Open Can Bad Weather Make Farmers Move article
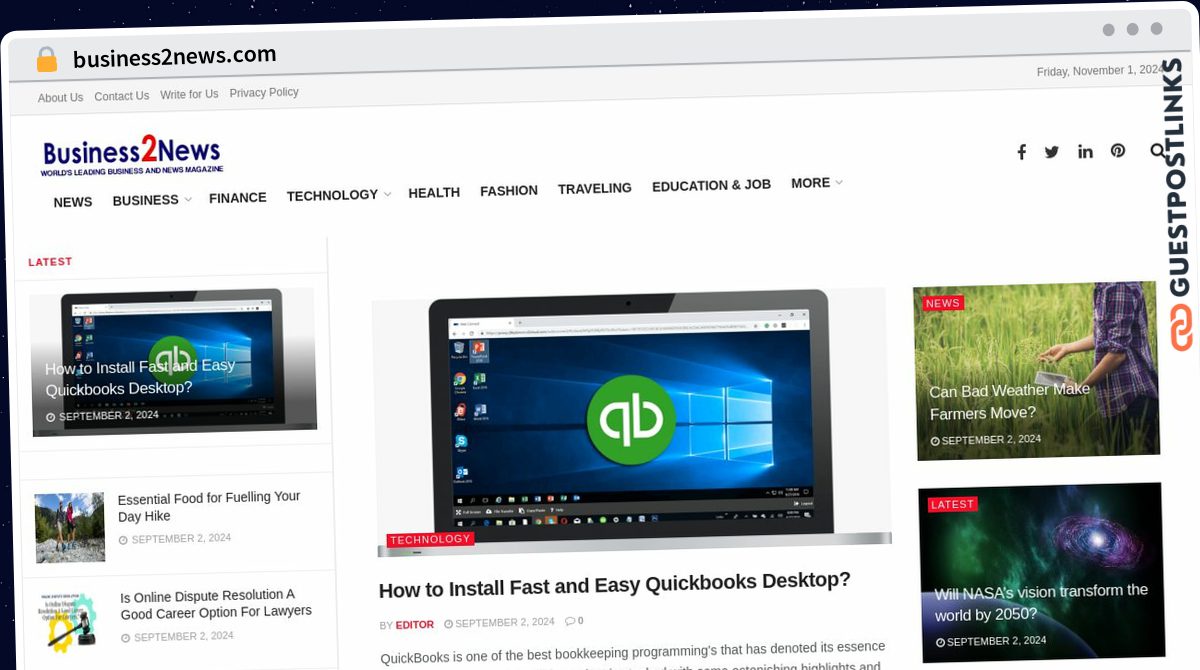This screenshot has width=1200, height=670. (1009, 401)
